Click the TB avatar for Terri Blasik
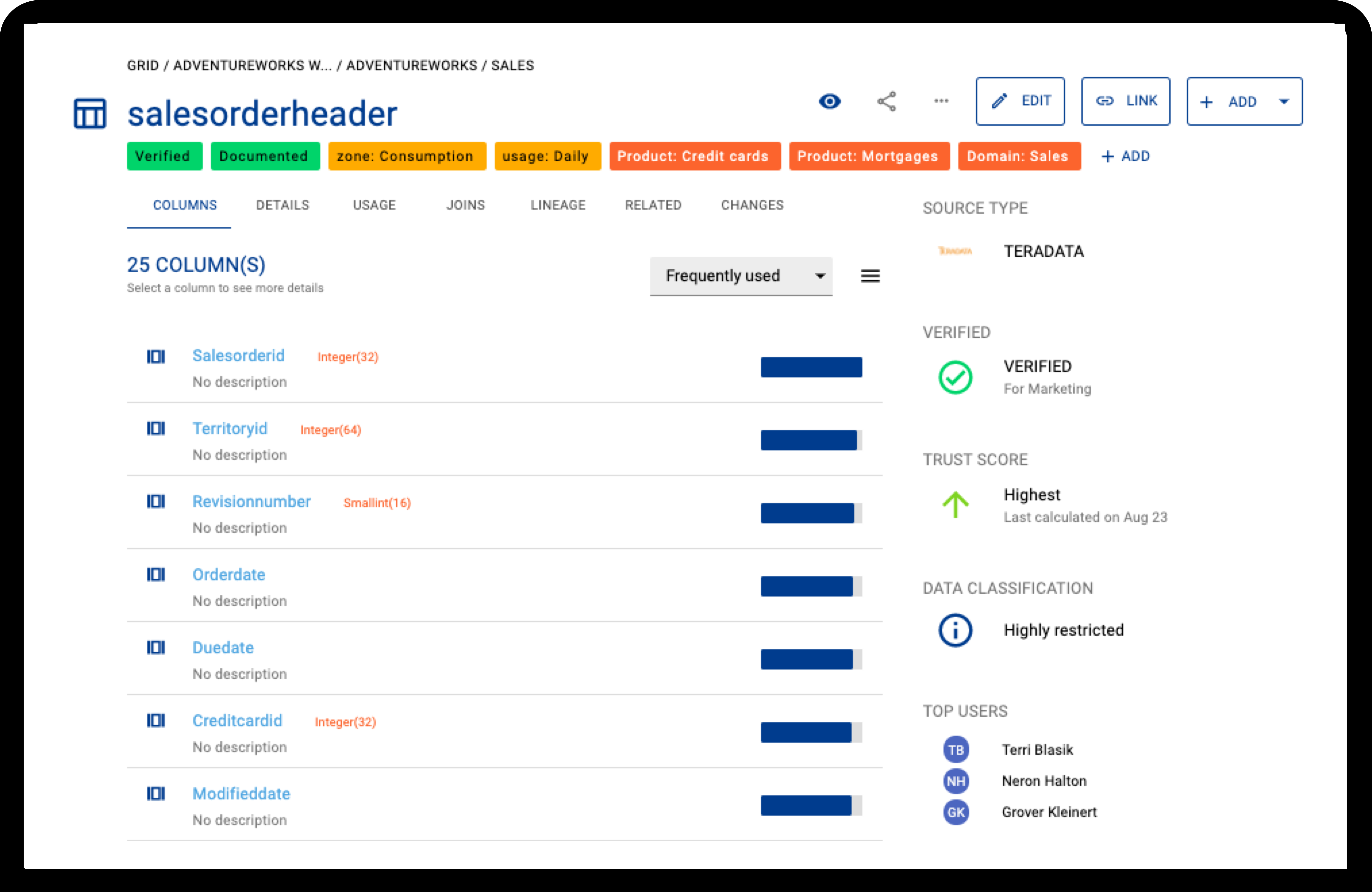The height and width of the screenshot is (892, 1372). point(955,750)
